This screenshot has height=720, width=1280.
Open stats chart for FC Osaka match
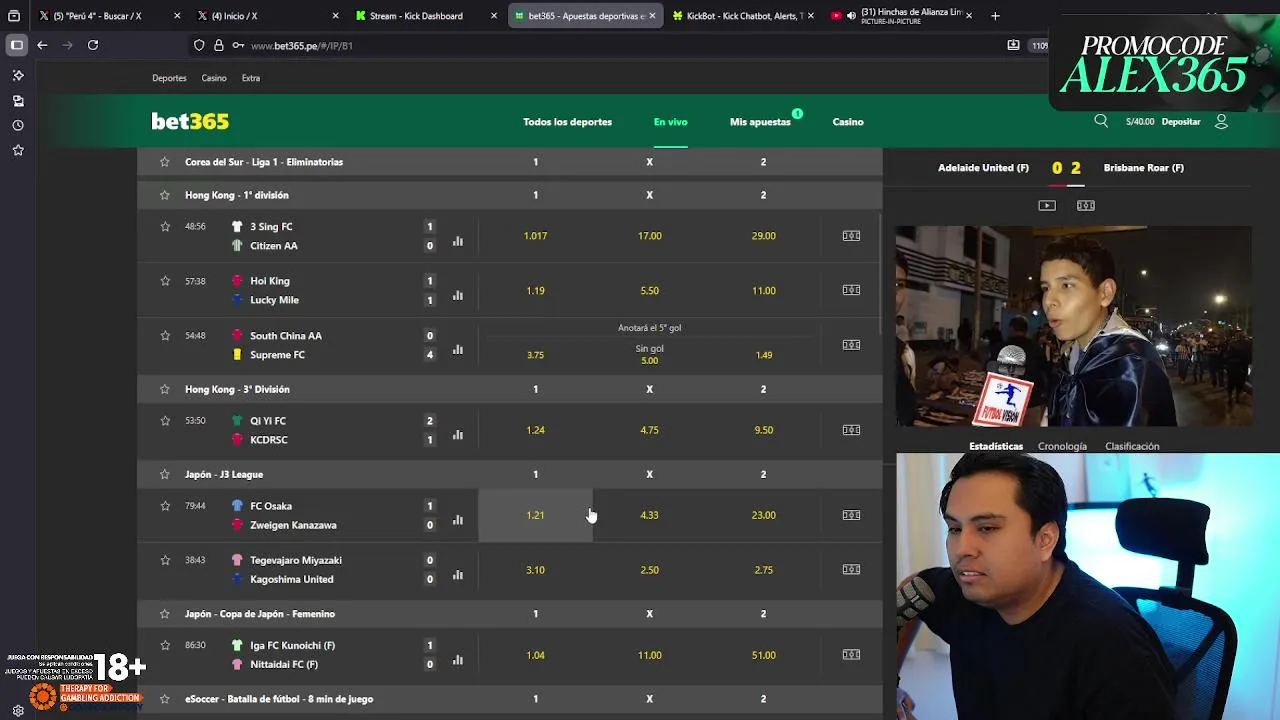[458, 520]
